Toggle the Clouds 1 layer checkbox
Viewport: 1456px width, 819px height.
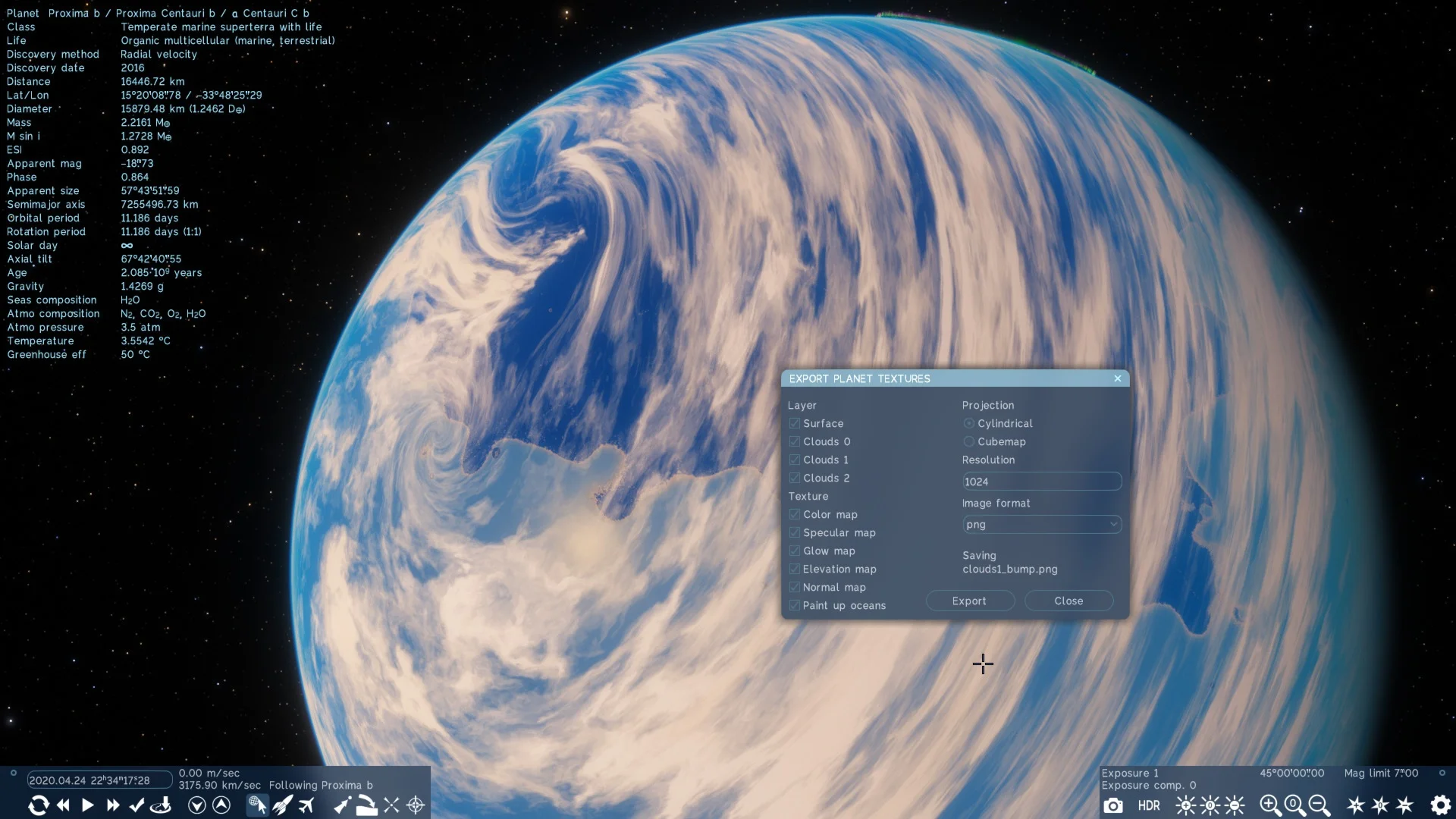[795, 460]
